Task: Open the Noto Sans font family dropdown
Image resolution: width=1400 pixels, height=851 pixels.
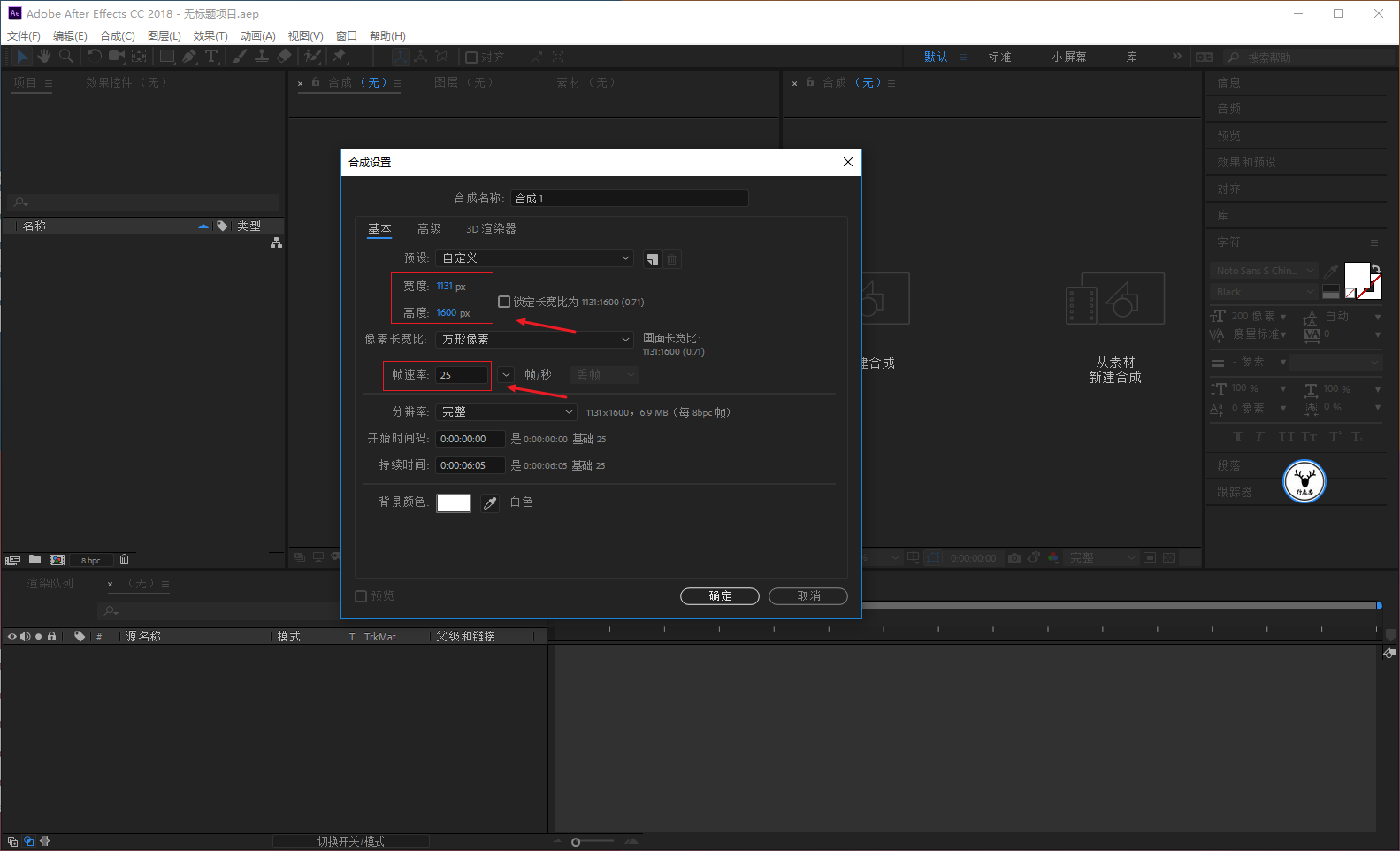Action: [1265, 271]
